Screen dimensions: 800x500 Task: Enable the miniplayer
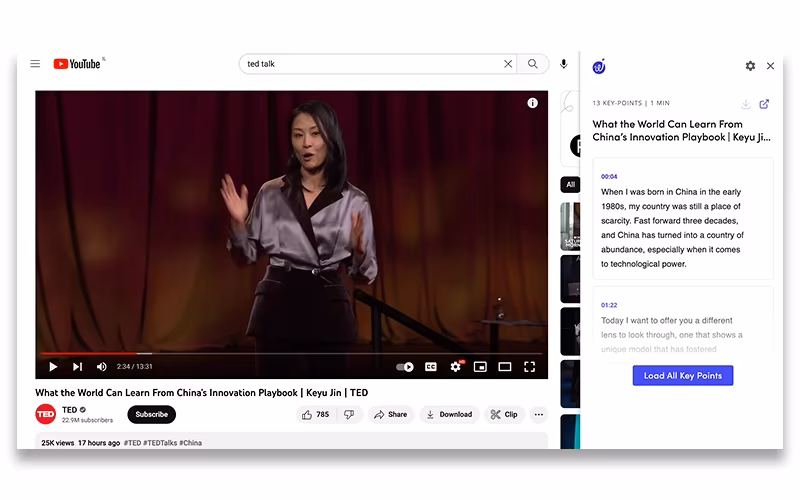click(480, 367)
